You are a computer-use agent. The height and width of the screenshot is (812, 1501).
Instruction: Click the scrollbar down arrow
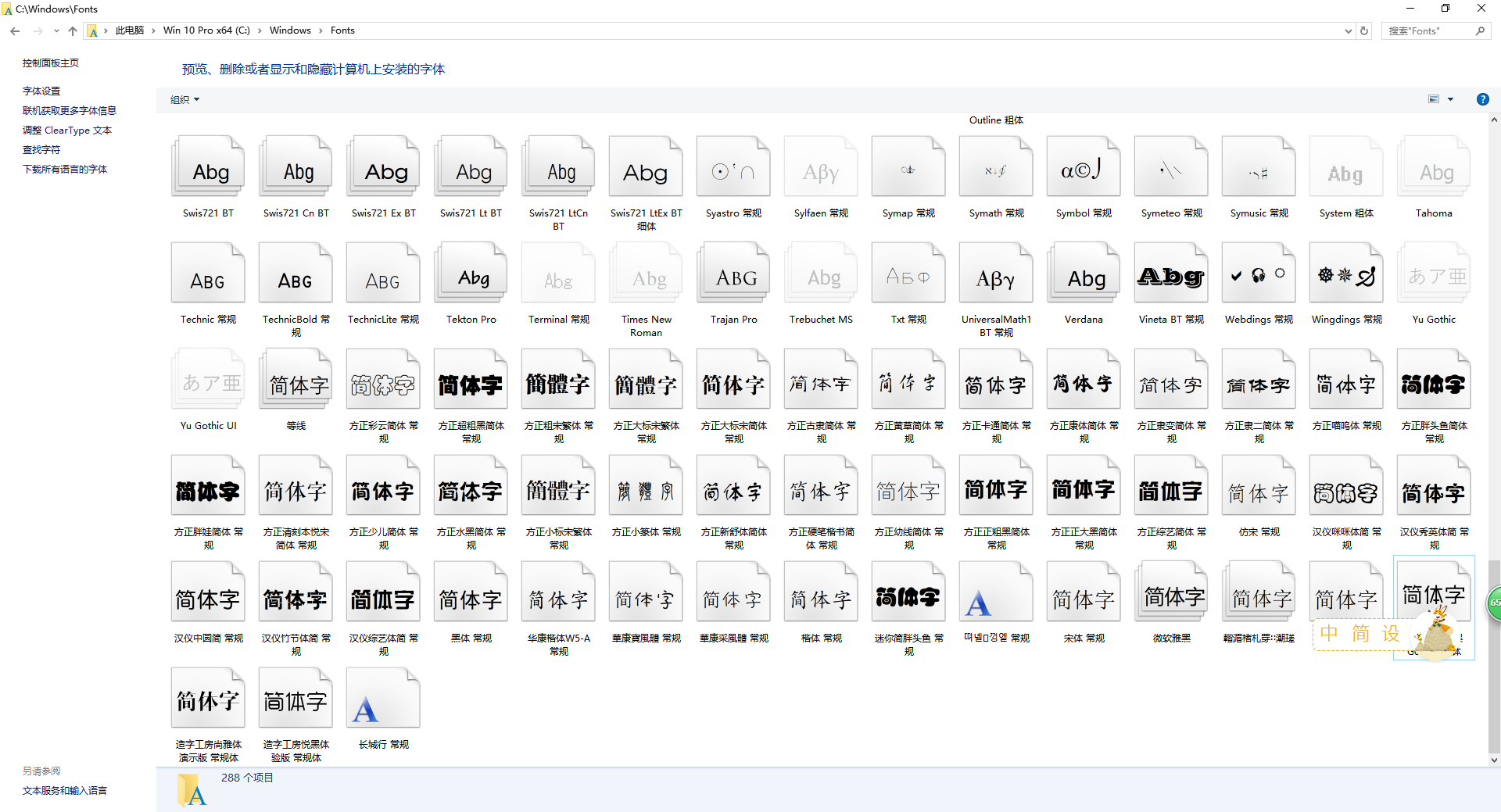click(1494, 760)
